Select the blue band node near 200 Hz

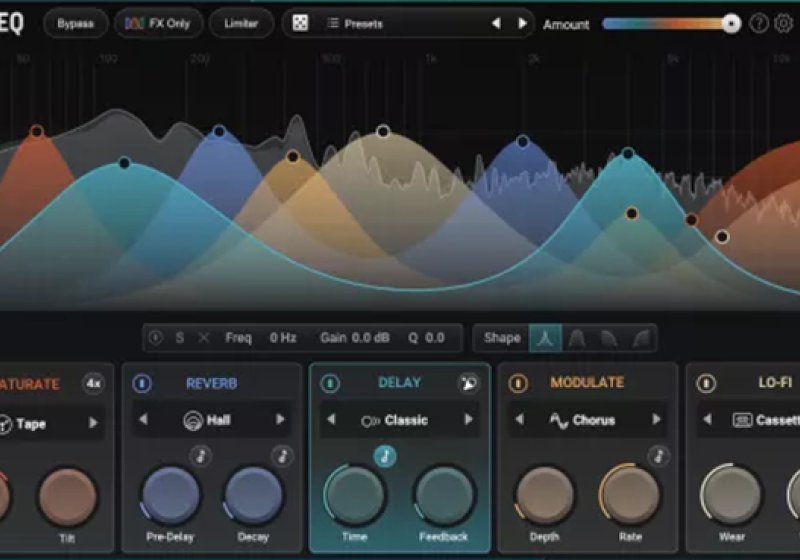pyautogui.click(x=219, y=132)
